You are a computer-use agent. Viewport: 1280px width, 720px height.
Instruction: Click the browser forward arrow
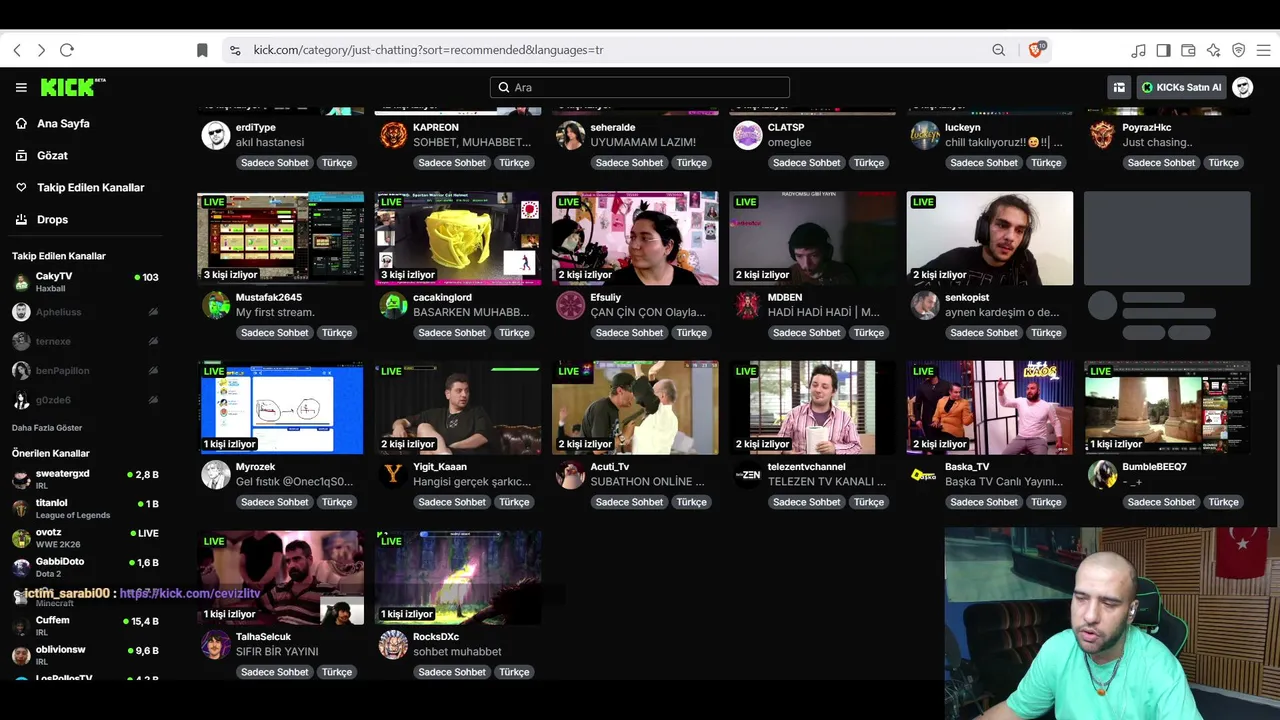click(41, 50)
